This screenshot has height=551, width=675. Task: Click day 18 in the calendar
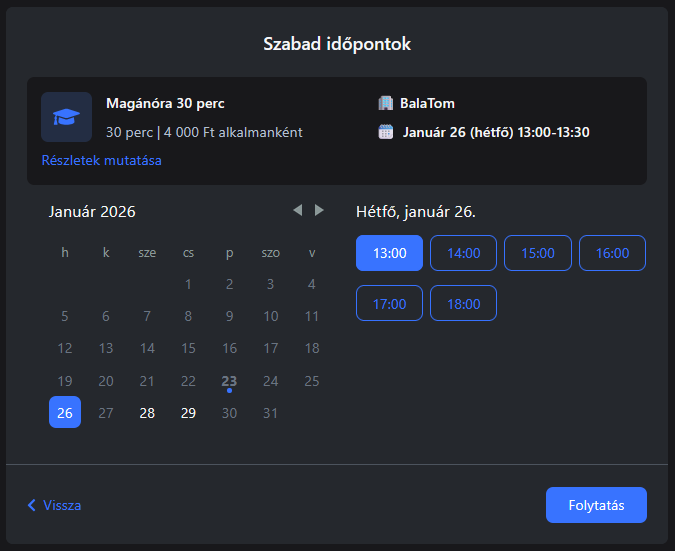coord(312,348)
